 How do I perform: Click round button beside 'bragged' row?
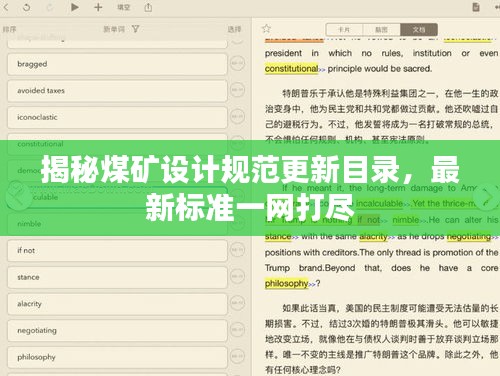click(x=237, y=63)
